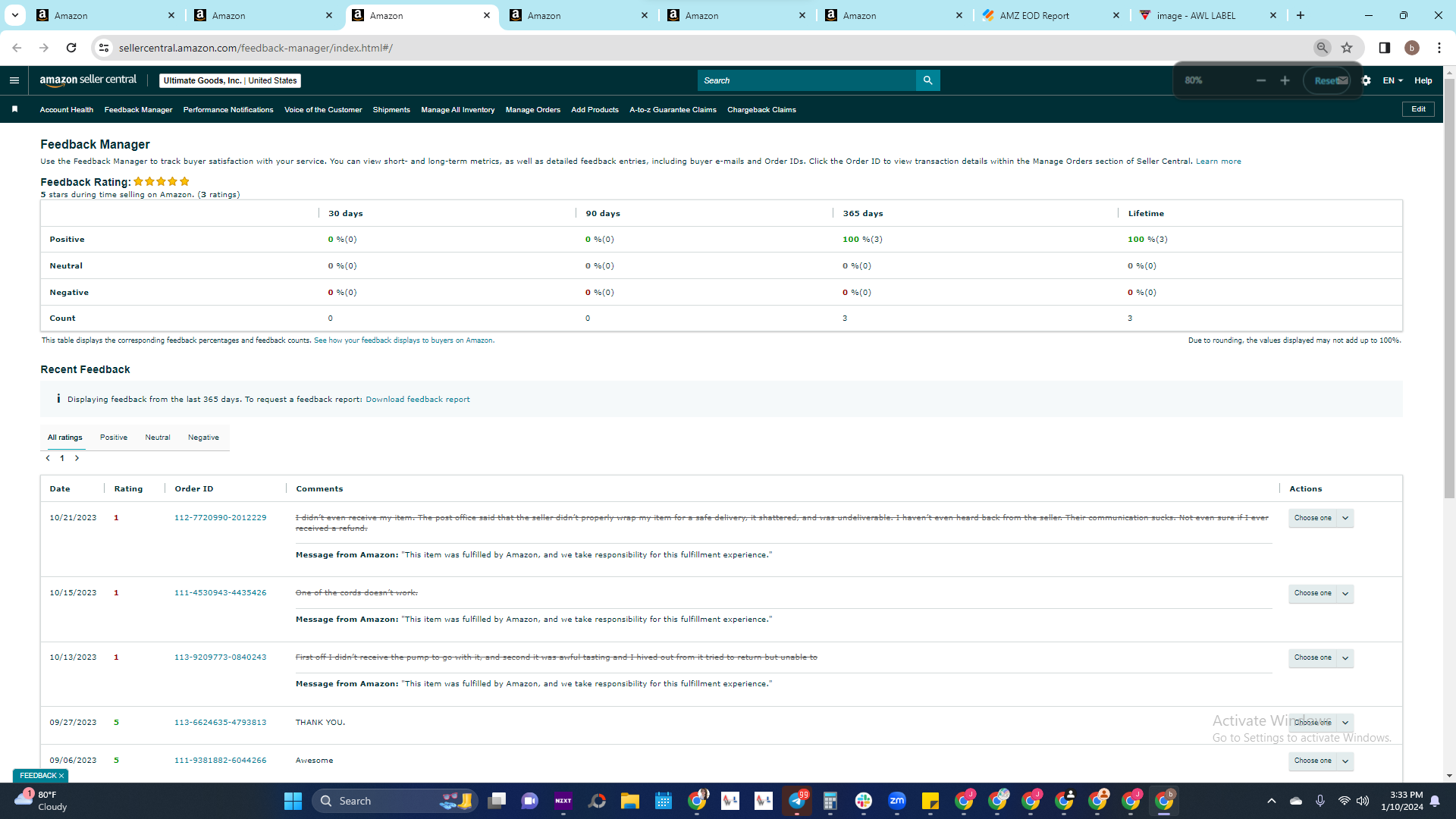Open A-to-z Guarantee Claims

tap(673, 110)
